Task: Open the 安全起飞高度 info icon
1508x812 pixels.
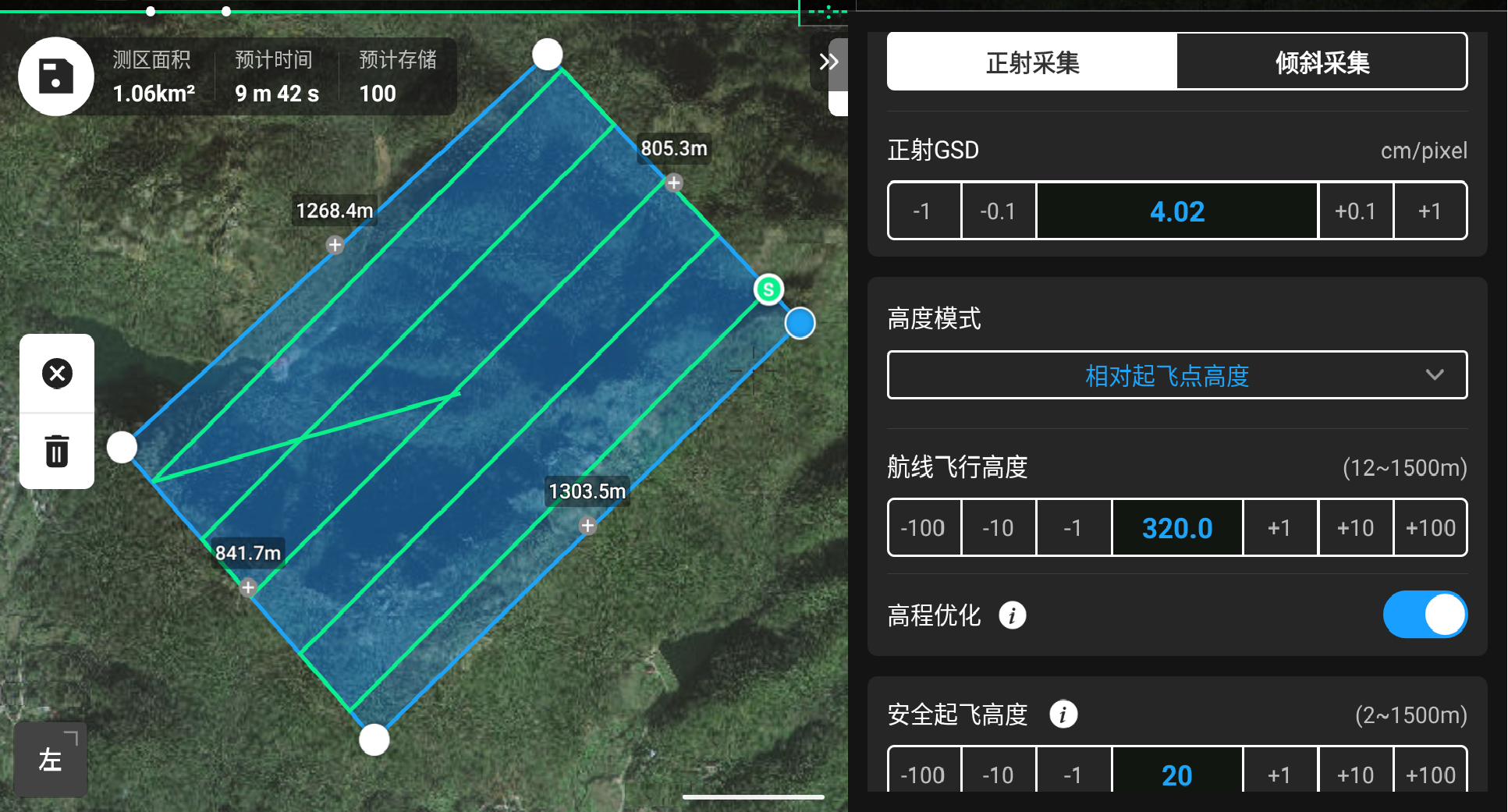Action: (x=1063, y=714)
